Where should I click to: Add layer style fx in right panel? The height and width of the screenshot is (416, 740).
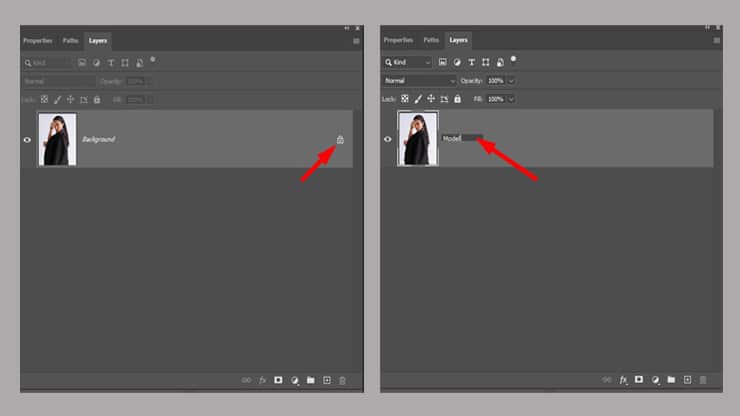(623, 380)
